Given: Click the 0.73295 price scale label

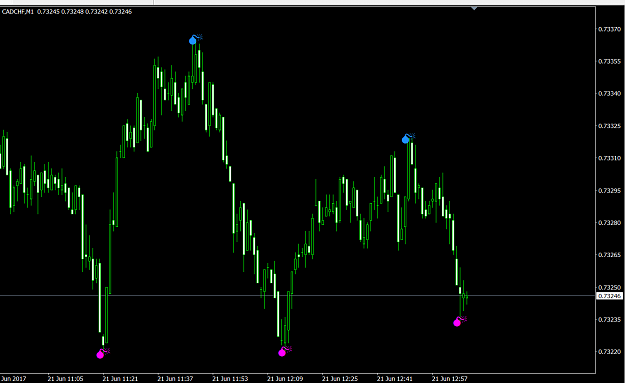Looking at the screenshot, I should [x=609, y=191].
